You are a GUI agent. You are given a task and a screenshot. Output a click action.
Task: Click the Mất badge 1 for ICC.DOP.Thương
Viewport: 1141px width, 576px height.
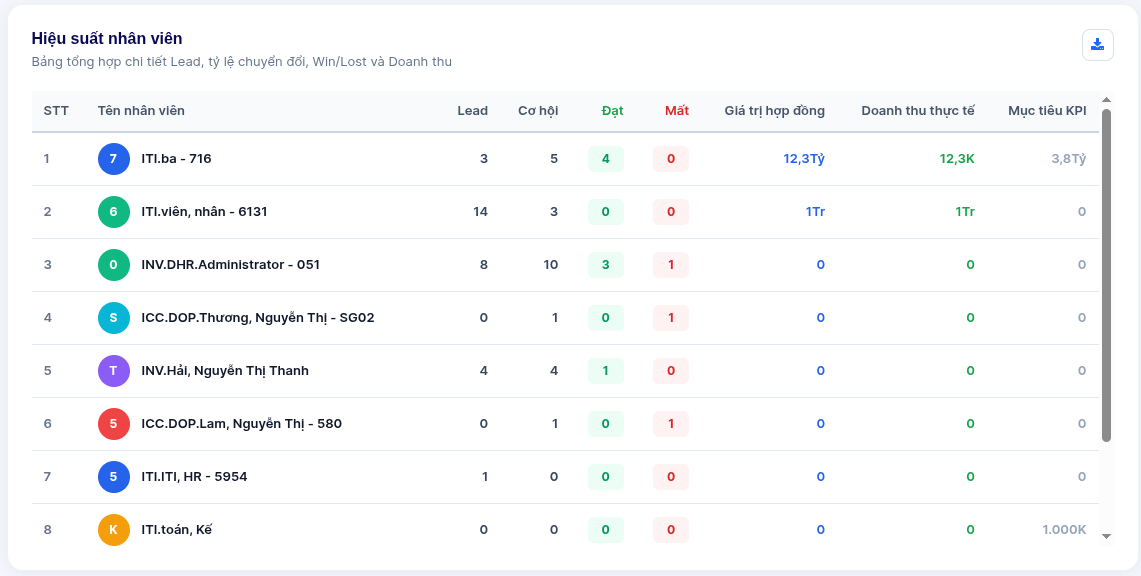click(x=671, y=318)
